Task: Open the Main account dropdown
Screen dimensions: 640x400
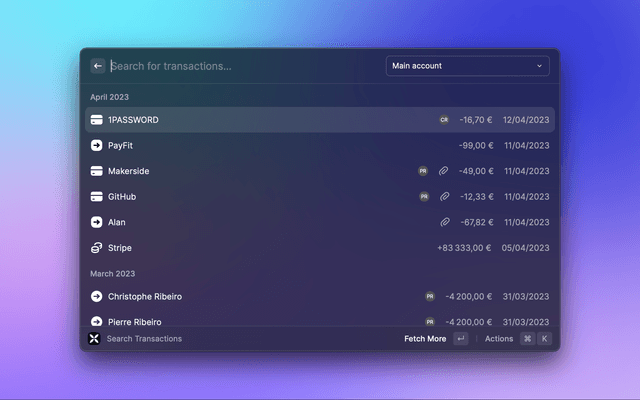Action: coord(467,66)
